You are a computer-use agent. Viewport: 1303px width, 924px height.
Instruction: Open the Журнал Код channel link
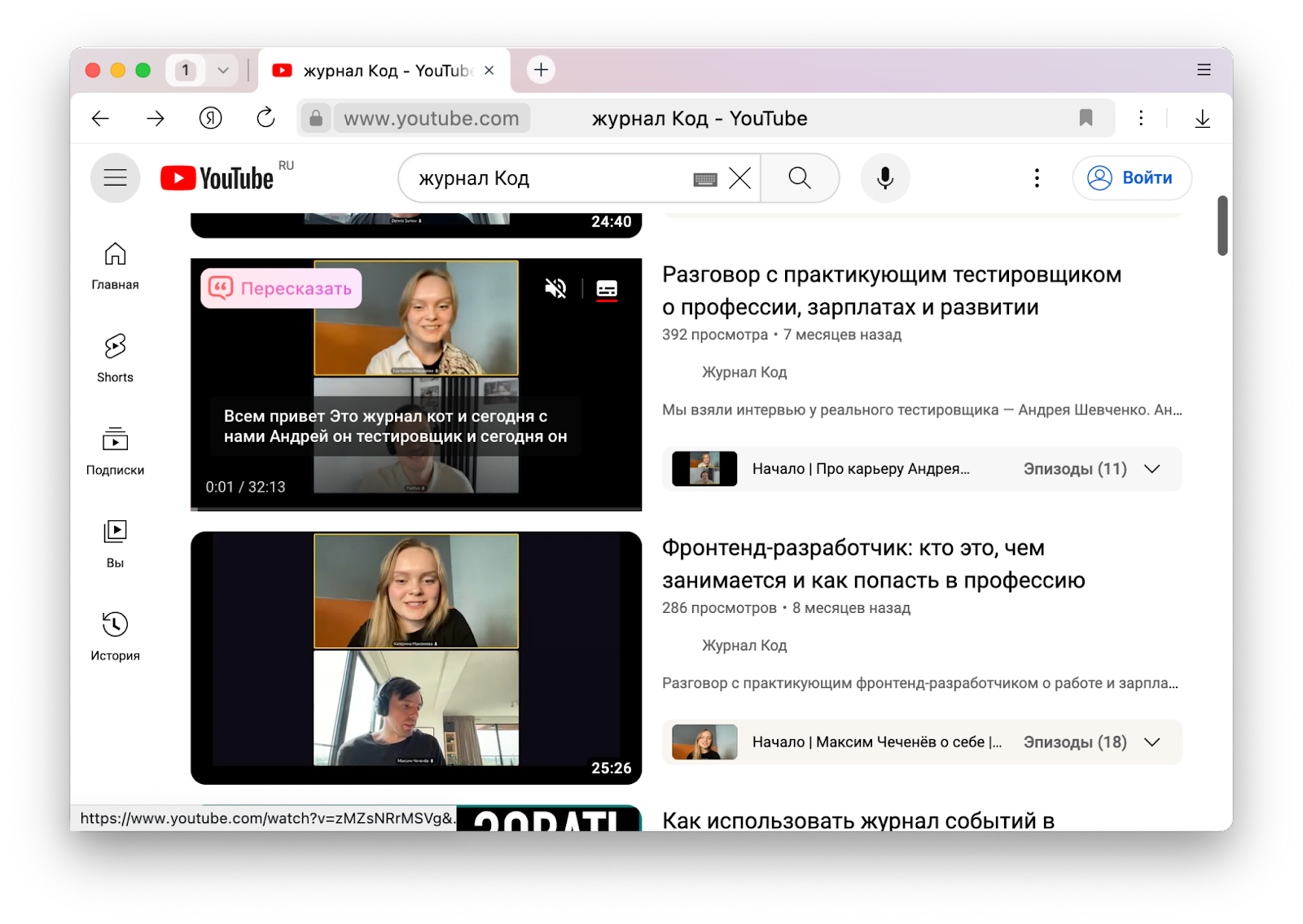click(743, 372)
